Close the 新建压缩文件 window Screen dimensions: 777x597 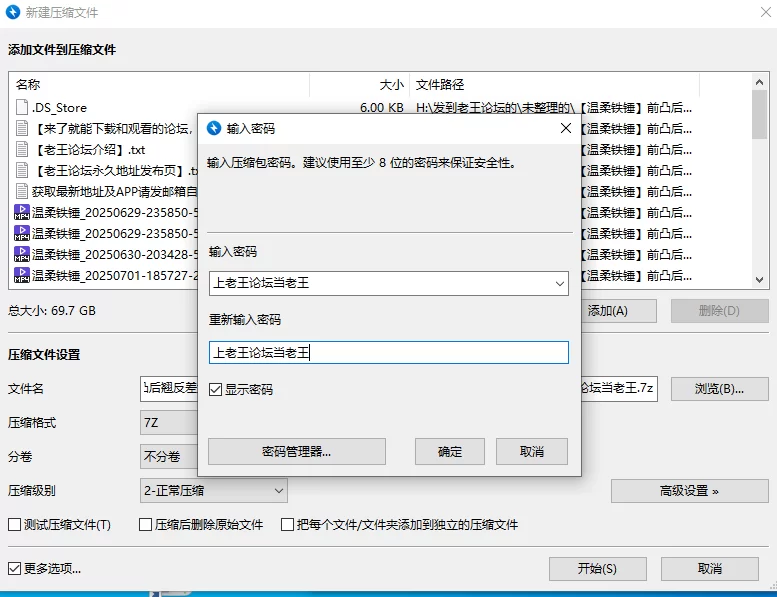(766, 12)
